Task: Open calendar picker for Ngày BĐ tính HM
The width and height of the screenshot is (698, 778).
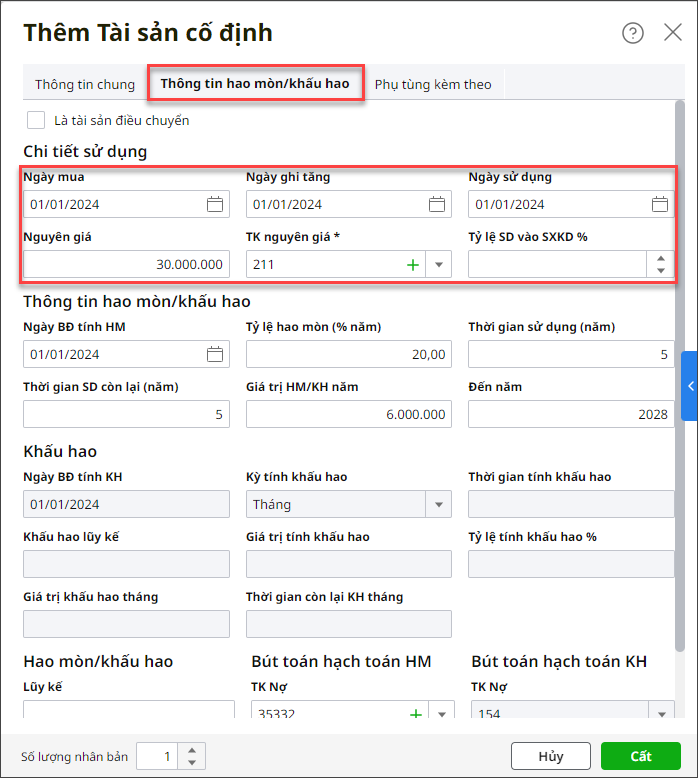Action: tap(215, 354)
